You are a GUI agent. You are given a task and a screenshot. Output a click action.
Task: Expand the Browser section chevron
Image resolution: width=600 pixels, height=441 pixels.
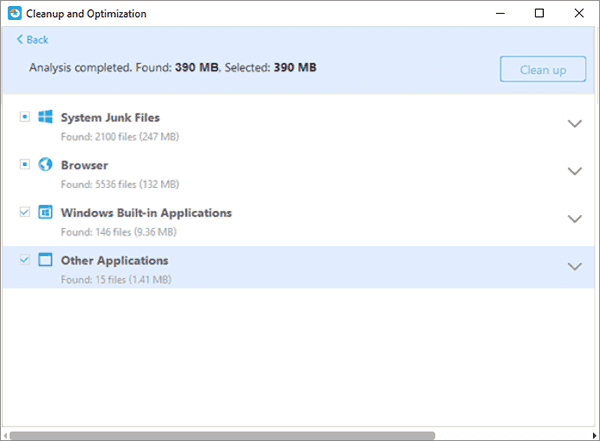pos(574,171)
